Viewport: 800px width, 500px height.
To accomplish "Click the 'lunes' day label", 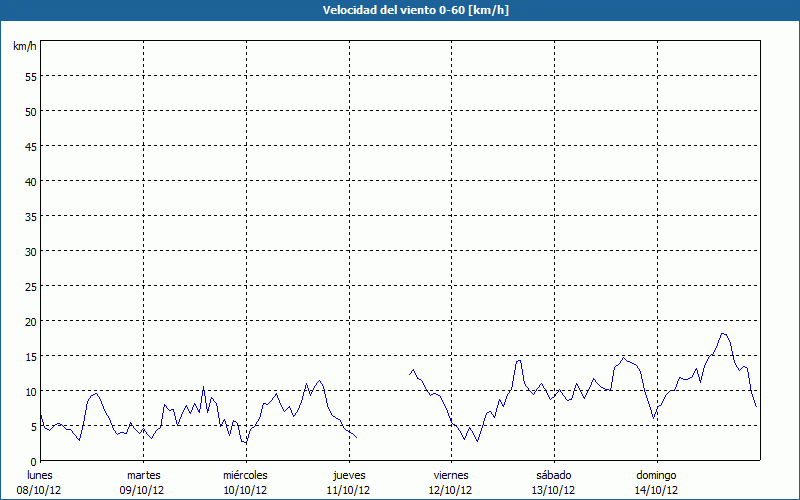I will click(x=40, y=475).
